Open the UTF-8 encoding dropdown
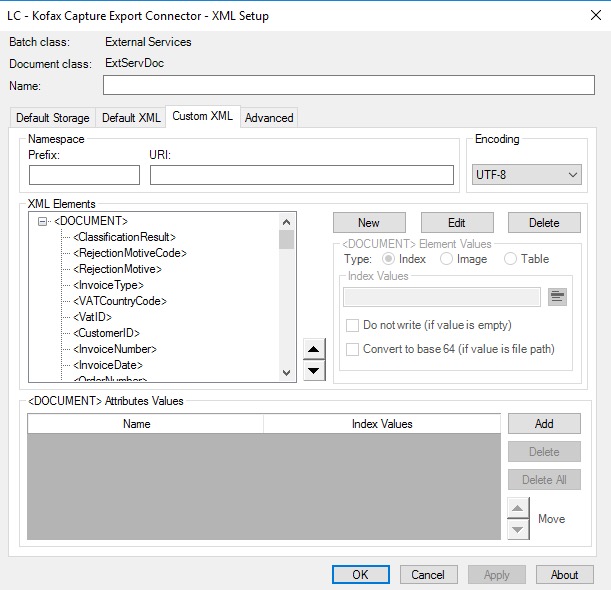The width and height of the screenshot is (611, 590). tap(526, 175)
